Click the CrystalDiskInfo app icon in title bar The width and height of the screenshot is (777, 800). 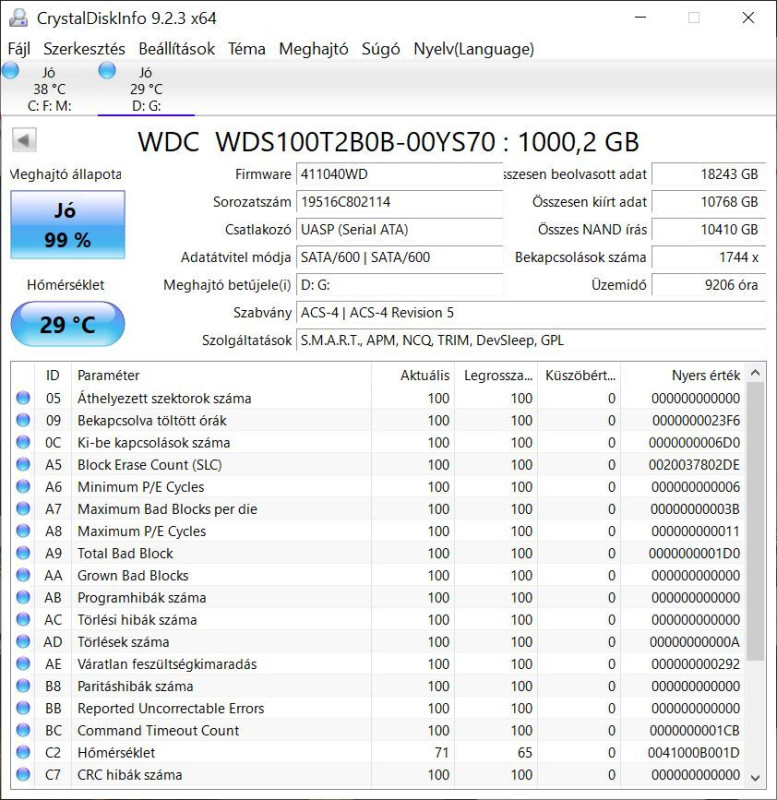pyautogui.click(x=18, y=18)
